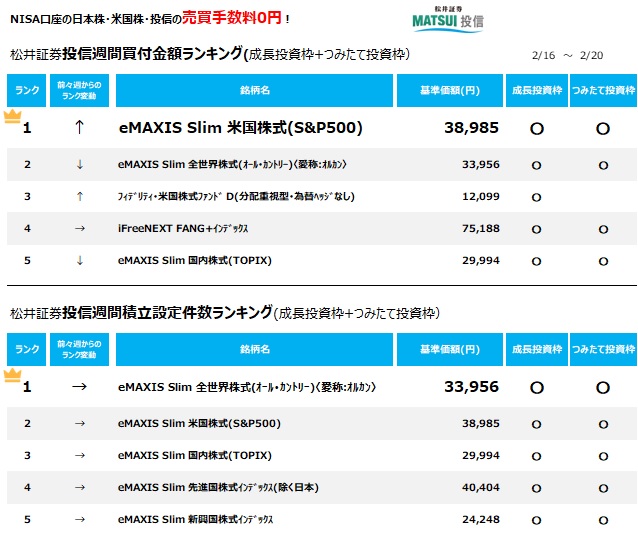Open eMAXIS Slim 米国株式(S&P500) at purchase rank 1
Viewport: 638px width, 537px height.
(x=240, y=128)
